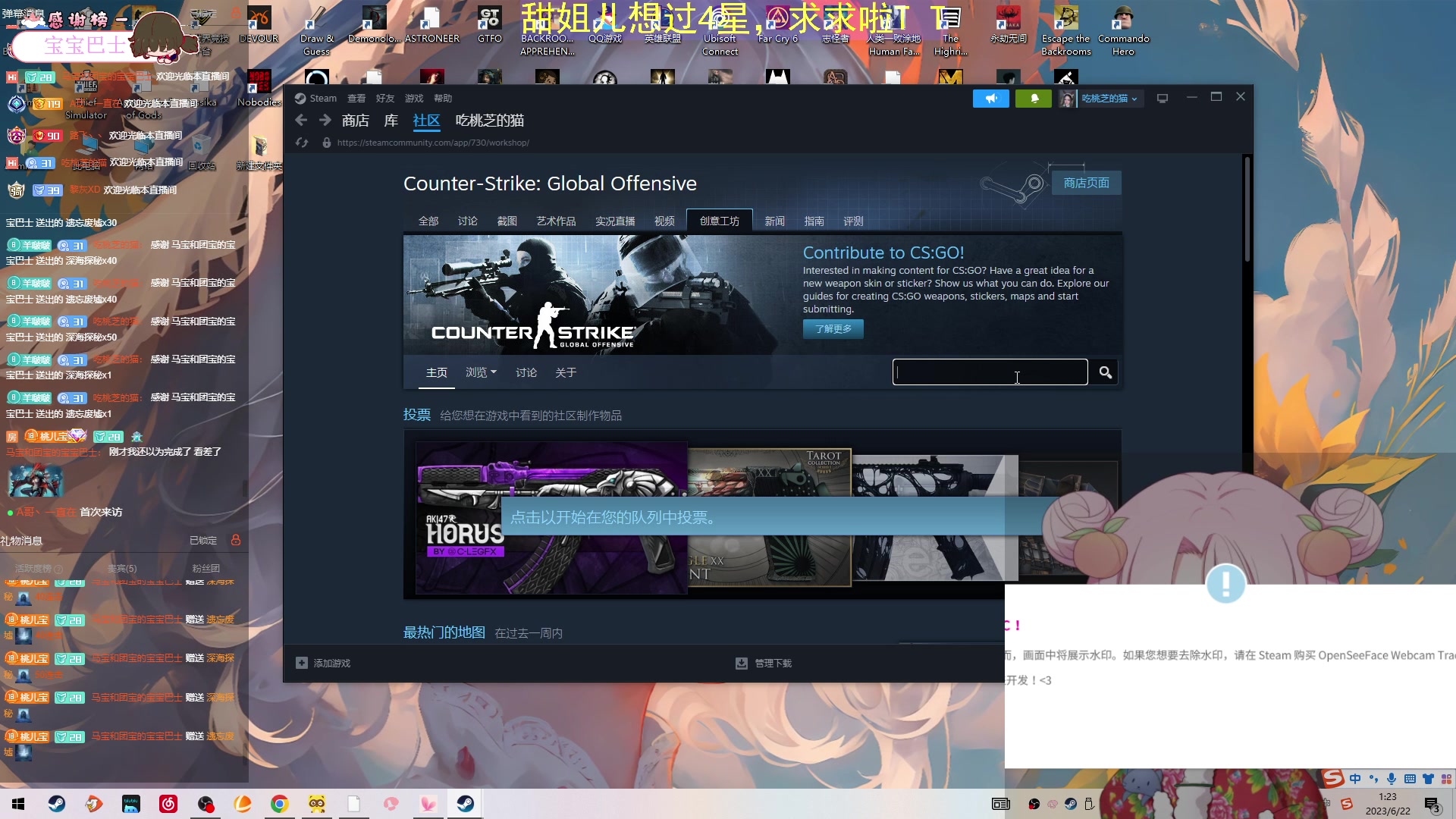Switch to the 指南 guides tab
This screenshot has width=1456, height=819.
814,221
